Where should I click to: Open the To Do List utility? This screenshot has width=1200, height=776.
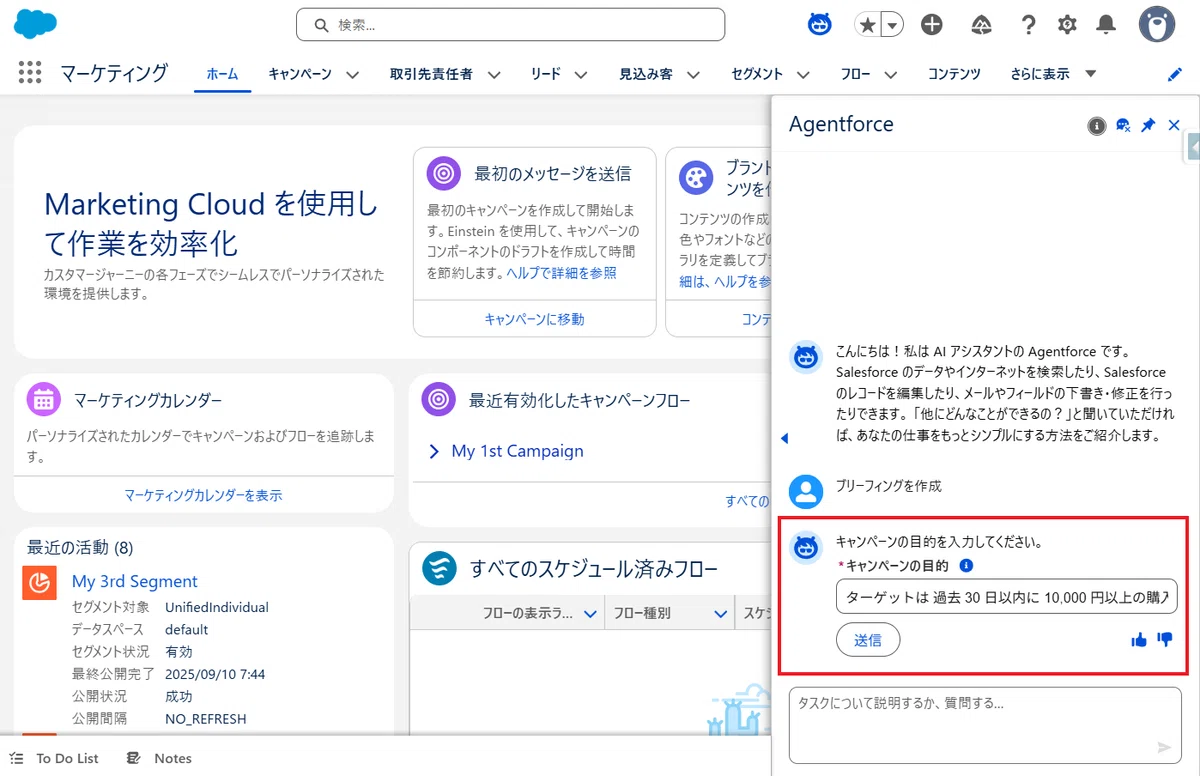click(54, 758)
